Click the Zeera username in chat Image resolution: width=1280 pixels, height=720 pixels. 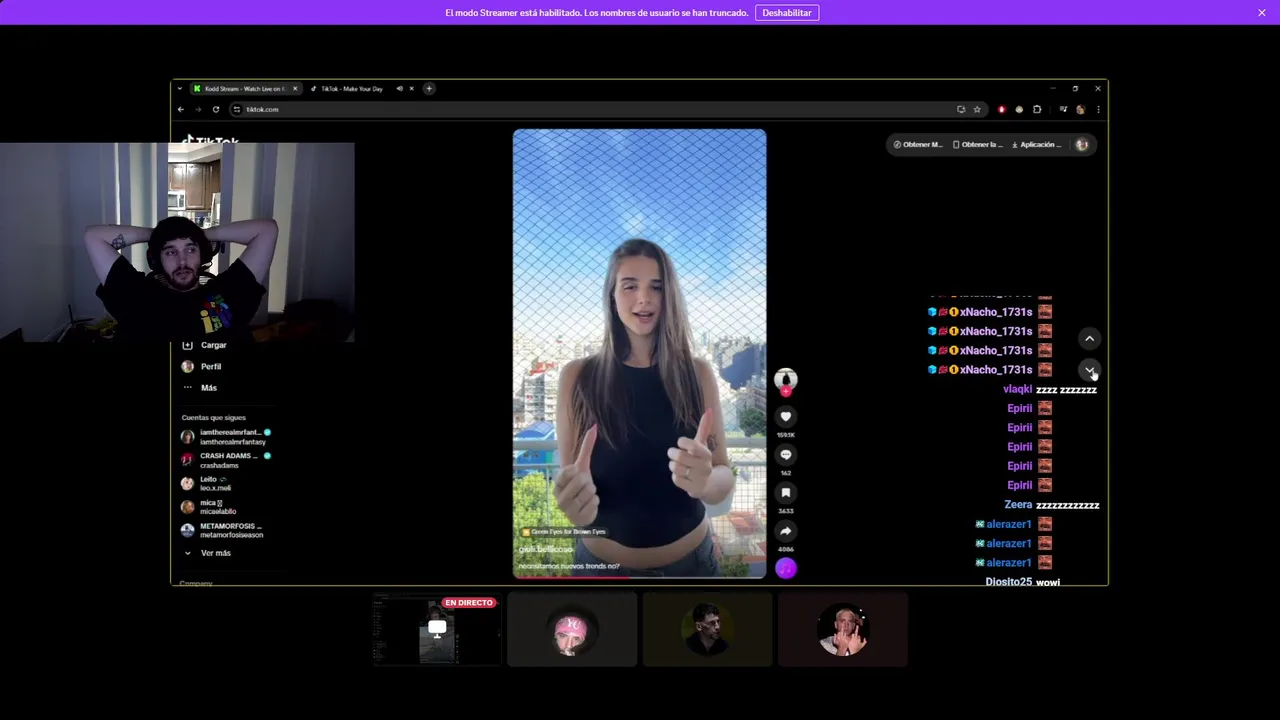click(1018, 505)
